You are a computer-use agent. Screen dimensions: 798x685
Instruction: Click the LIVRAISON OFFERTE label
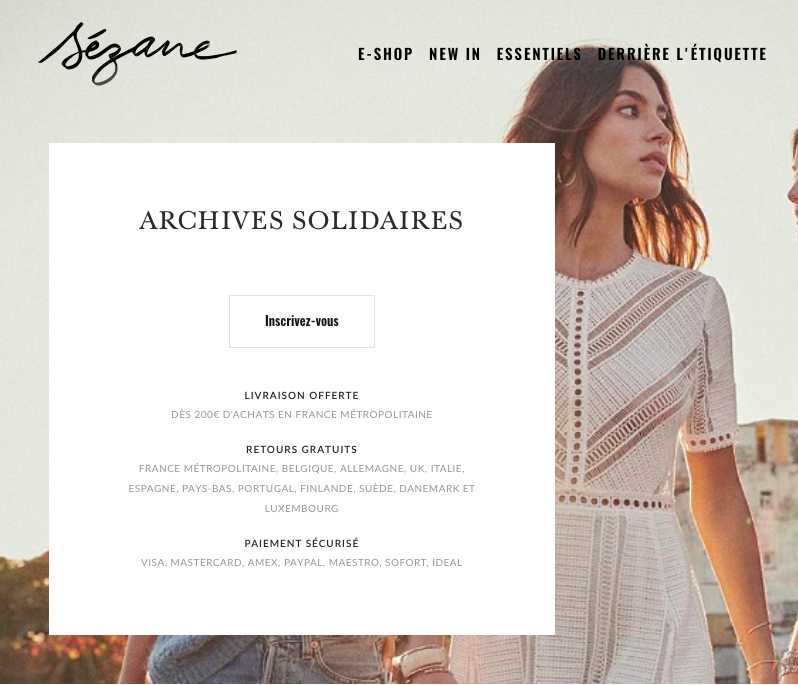(301, 395)
